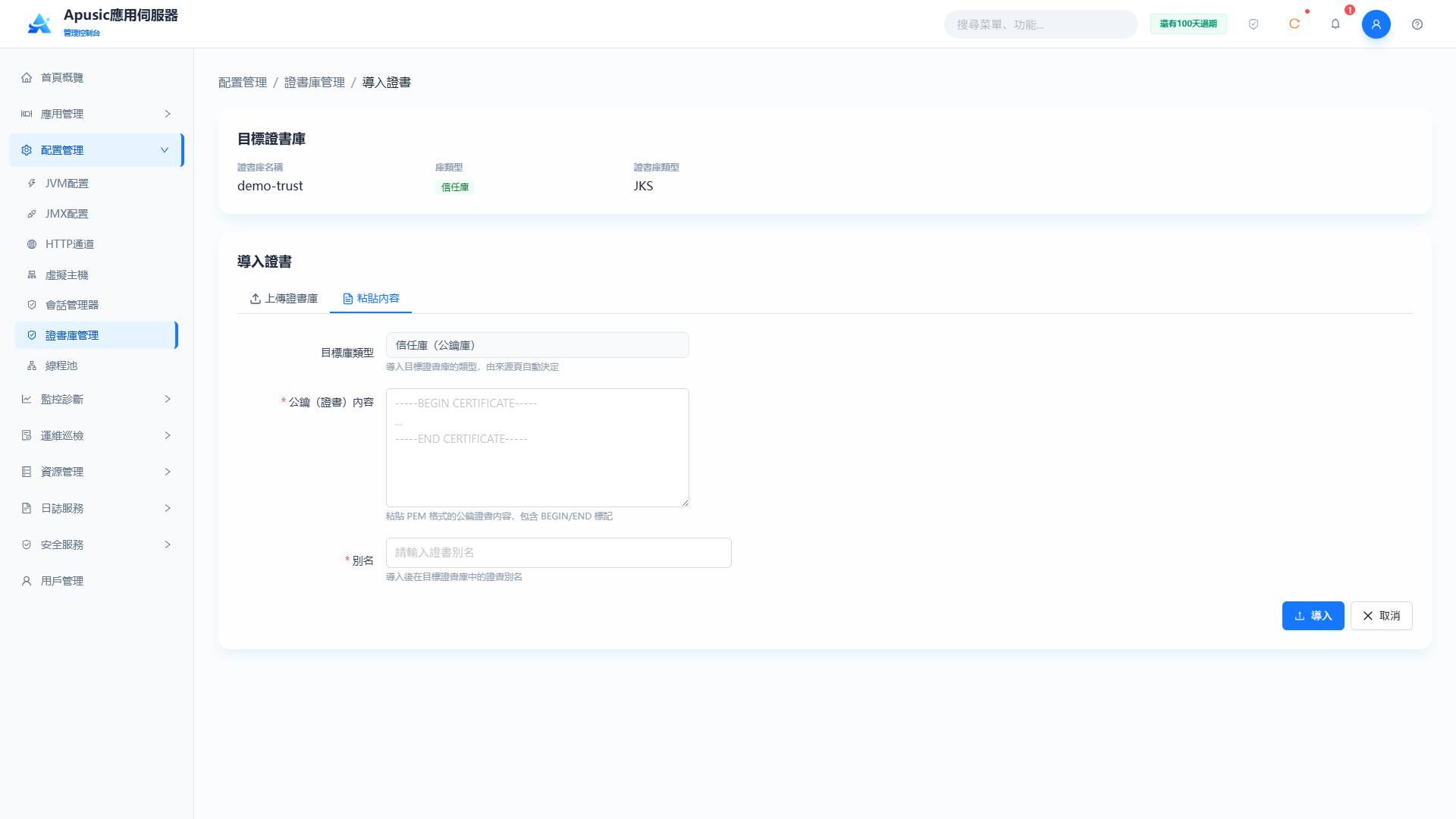Click the 還有100天過期 license badge

(1188, 24)
